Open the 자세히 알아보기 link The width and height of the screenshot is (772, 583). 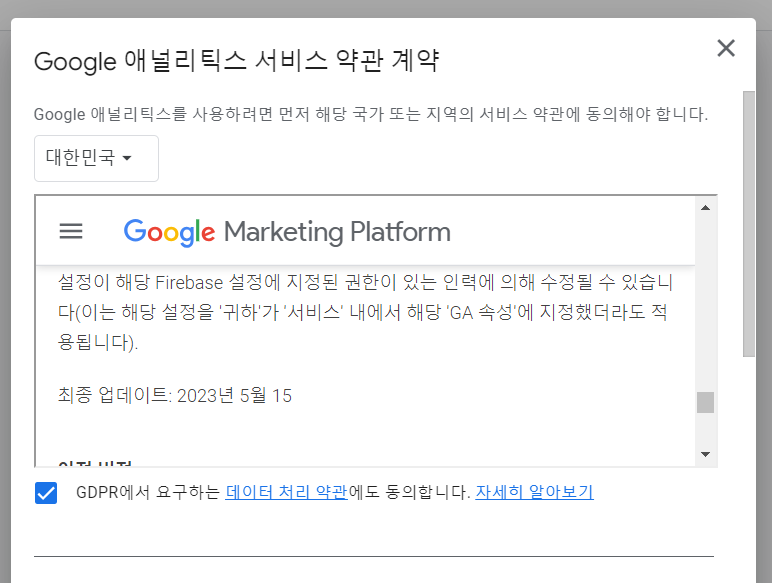pyautogui.click(x=534, y=492)
